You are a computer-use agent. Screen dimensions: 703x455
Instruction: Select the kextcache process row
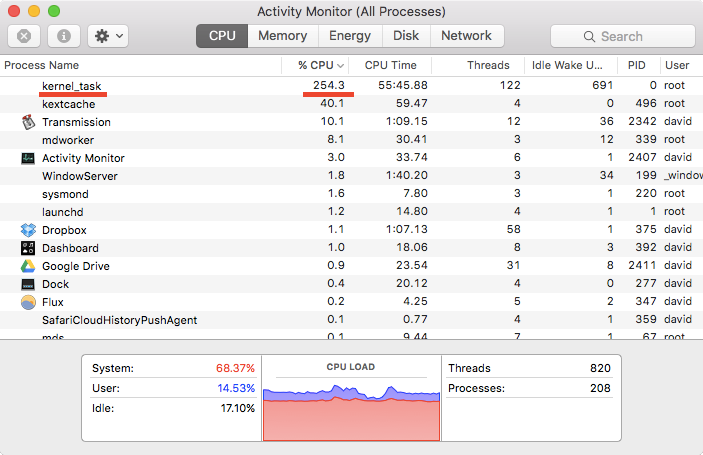point(352,104)
